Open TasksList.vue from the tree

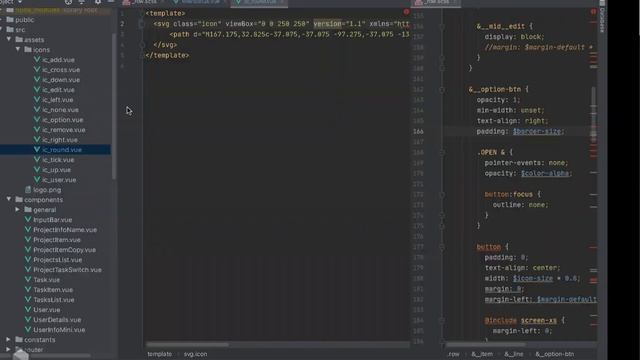54,300
